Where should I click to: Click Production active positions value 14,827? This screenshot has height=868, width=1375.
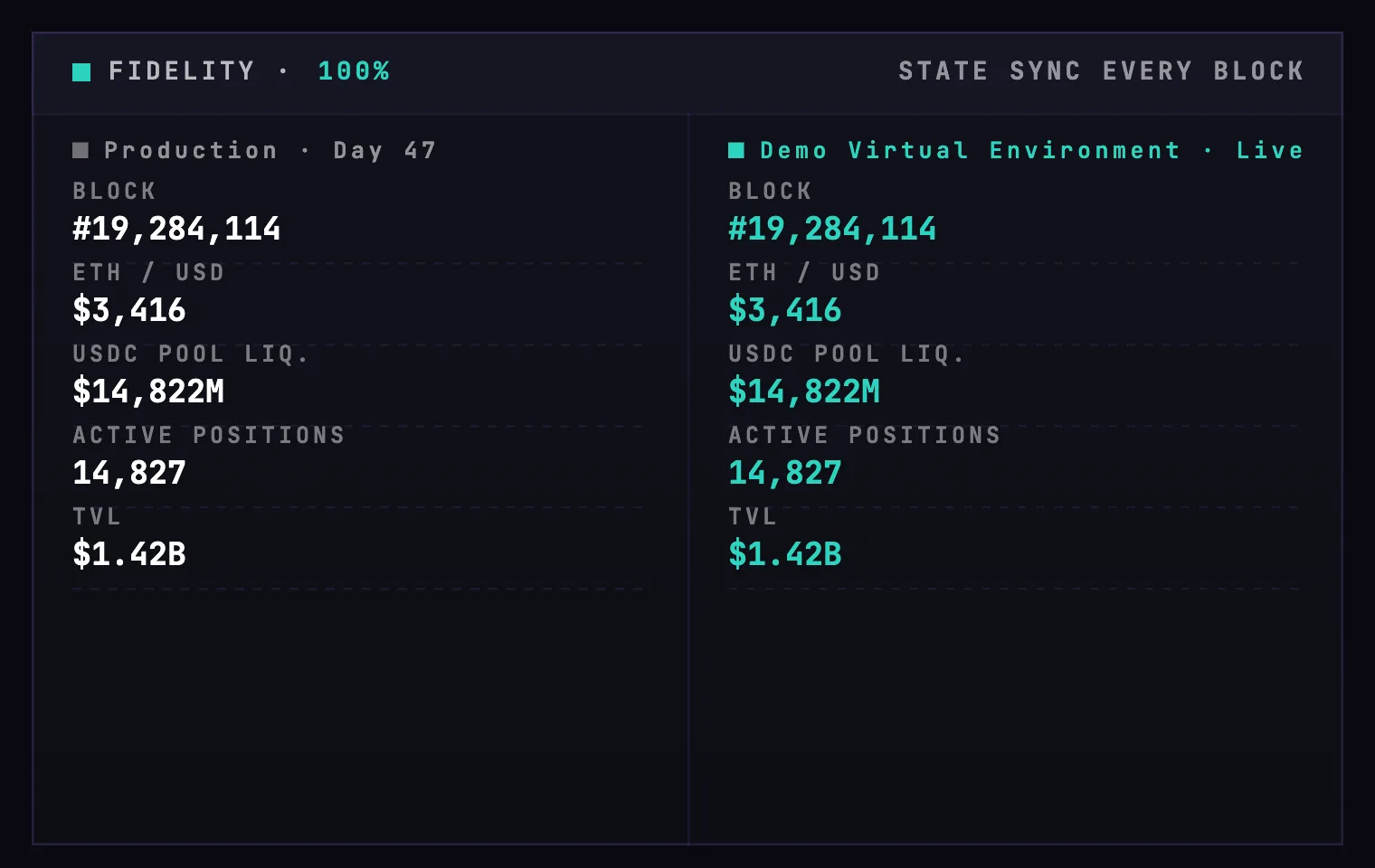click(x=129, y=473)
